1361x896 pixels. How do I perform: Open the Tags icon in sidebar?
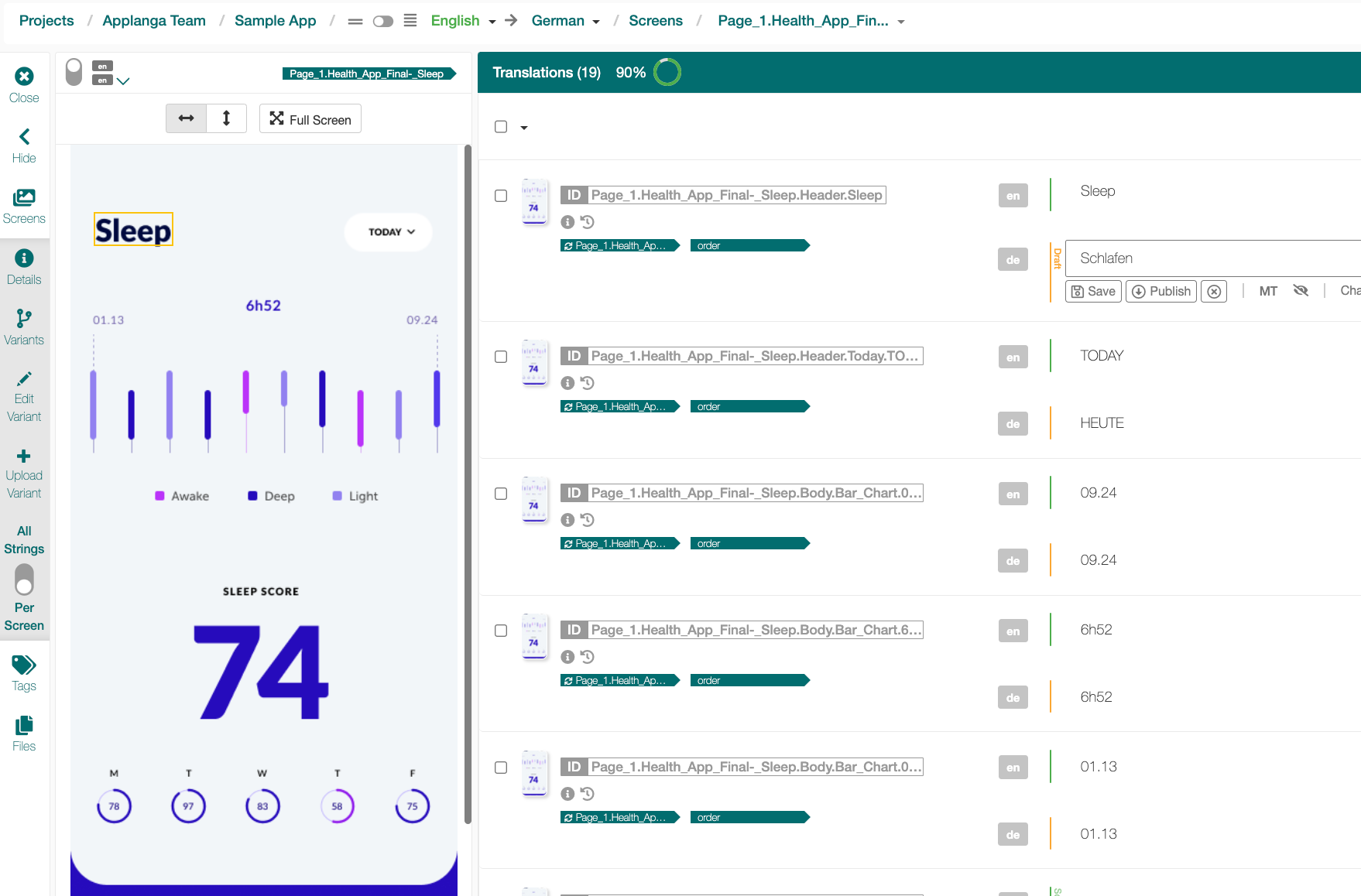click(24, 665)
